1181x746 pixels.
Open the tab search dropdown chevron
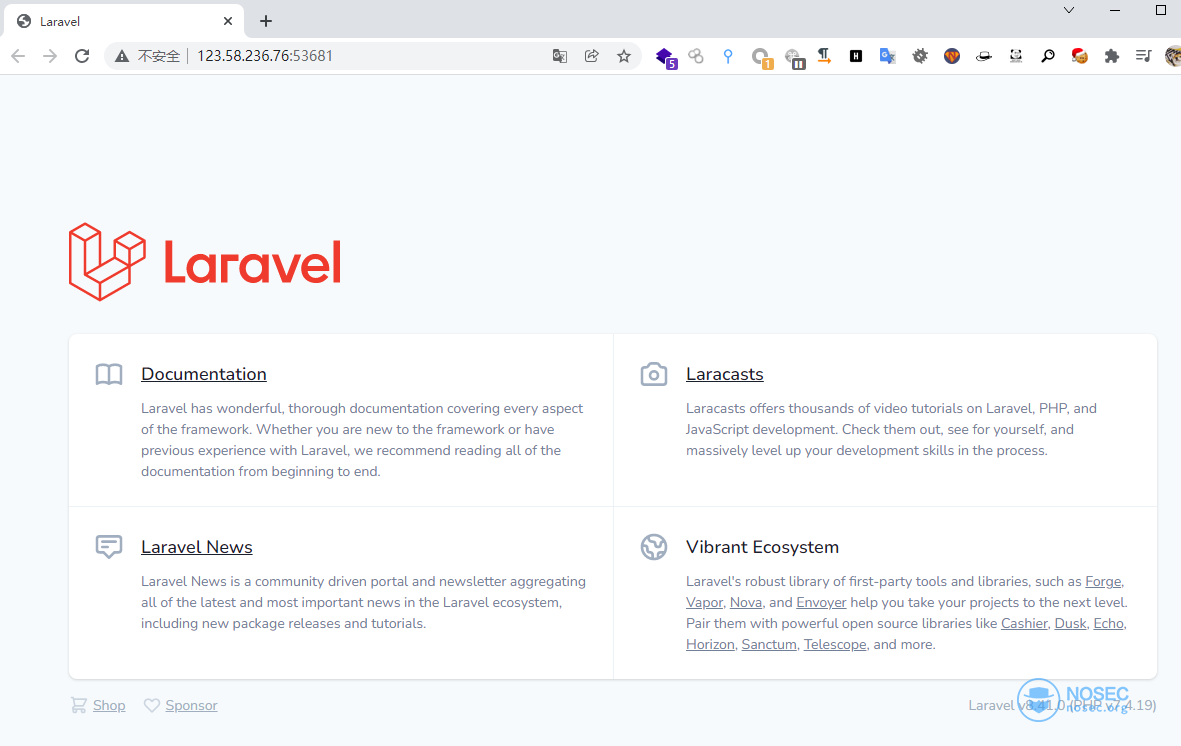[x=1069, y=11]
